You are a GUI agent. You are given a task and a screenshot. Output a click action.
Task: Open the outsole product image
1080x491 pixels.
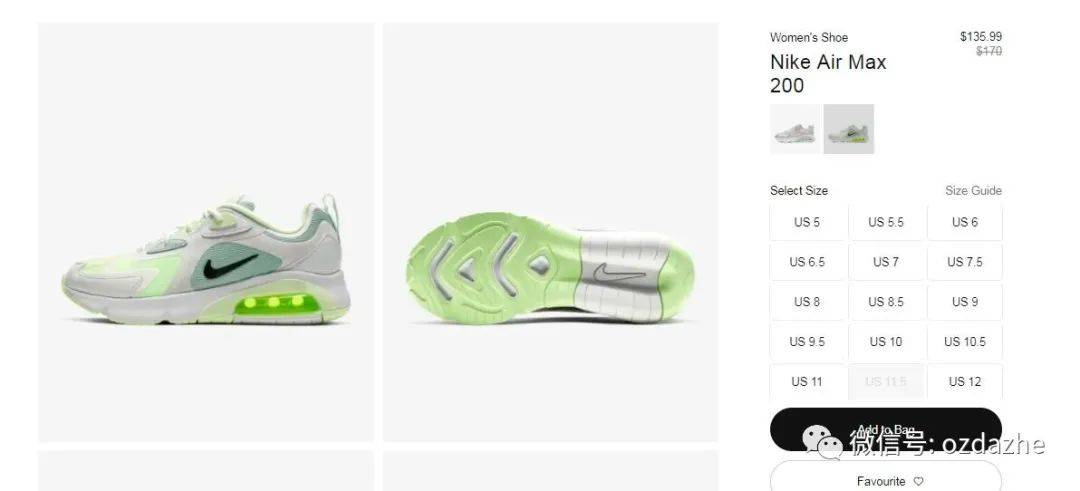coord(550,232)
